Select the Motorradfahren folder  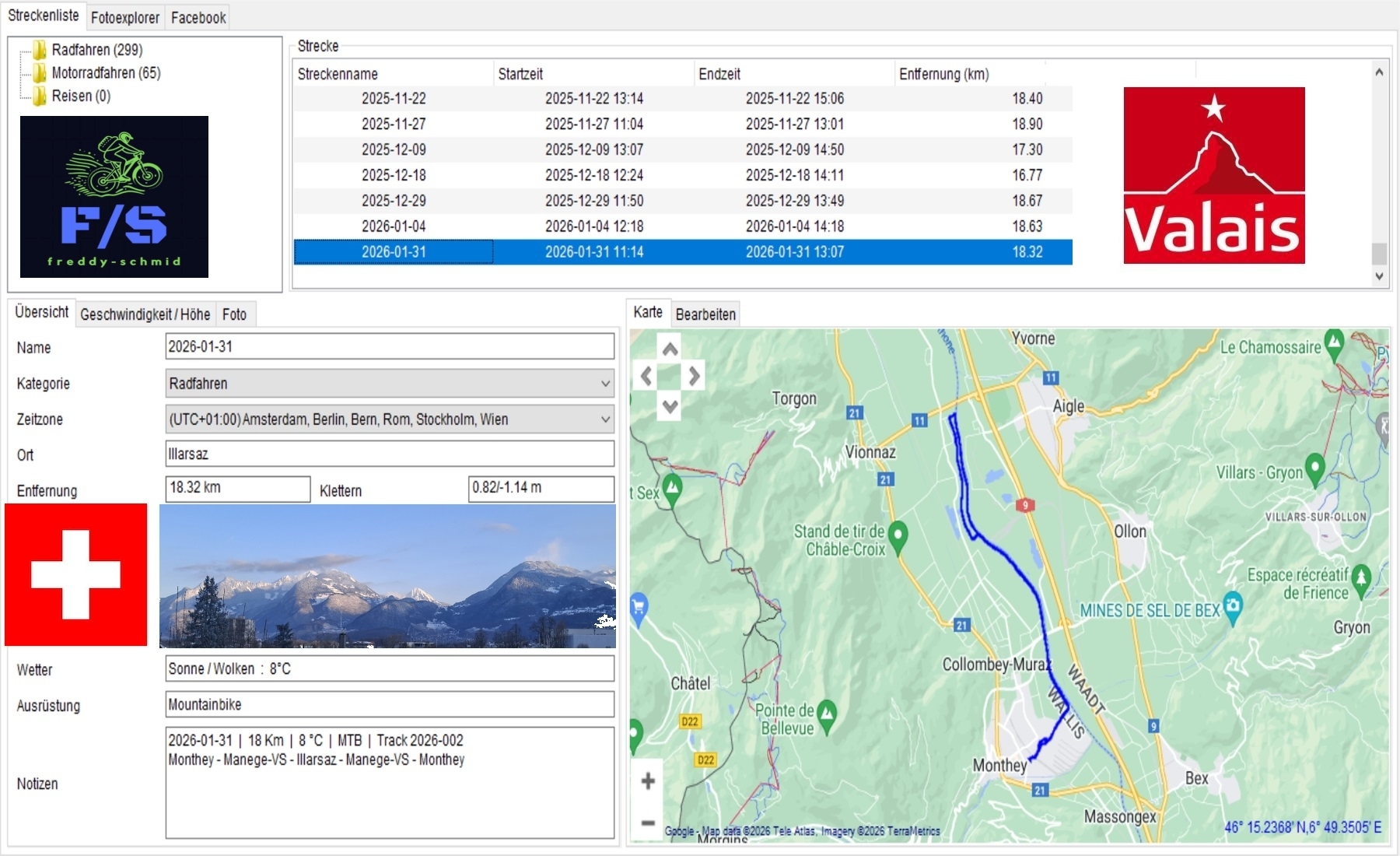click(x=106, y=73)
